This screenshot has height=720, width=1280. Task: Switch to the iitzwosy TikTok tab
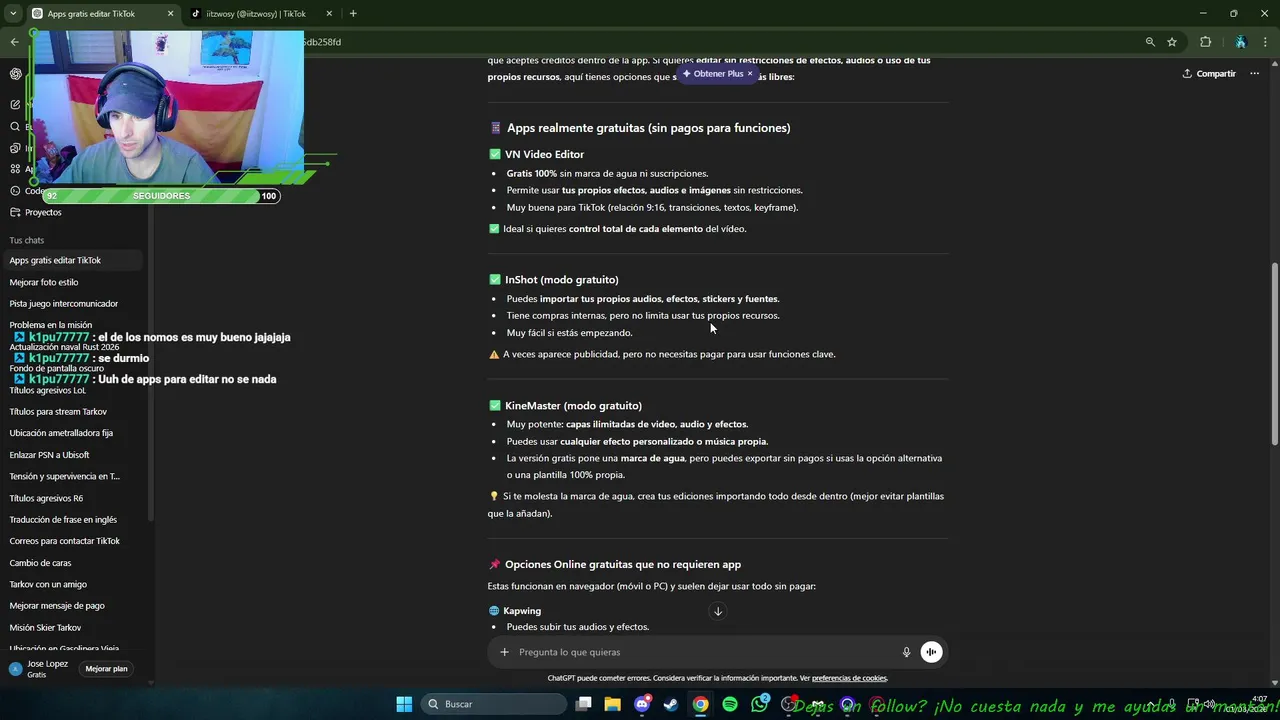262,14
